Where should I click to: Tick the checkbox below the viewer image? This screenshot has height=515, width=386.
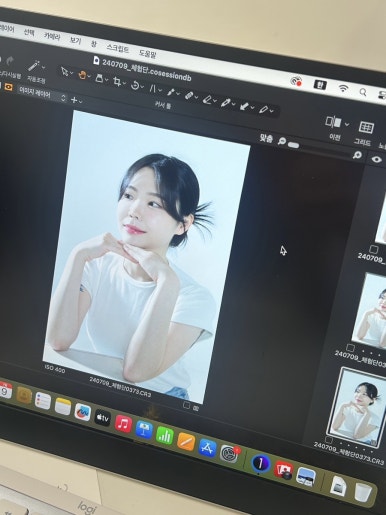point(187,405)
